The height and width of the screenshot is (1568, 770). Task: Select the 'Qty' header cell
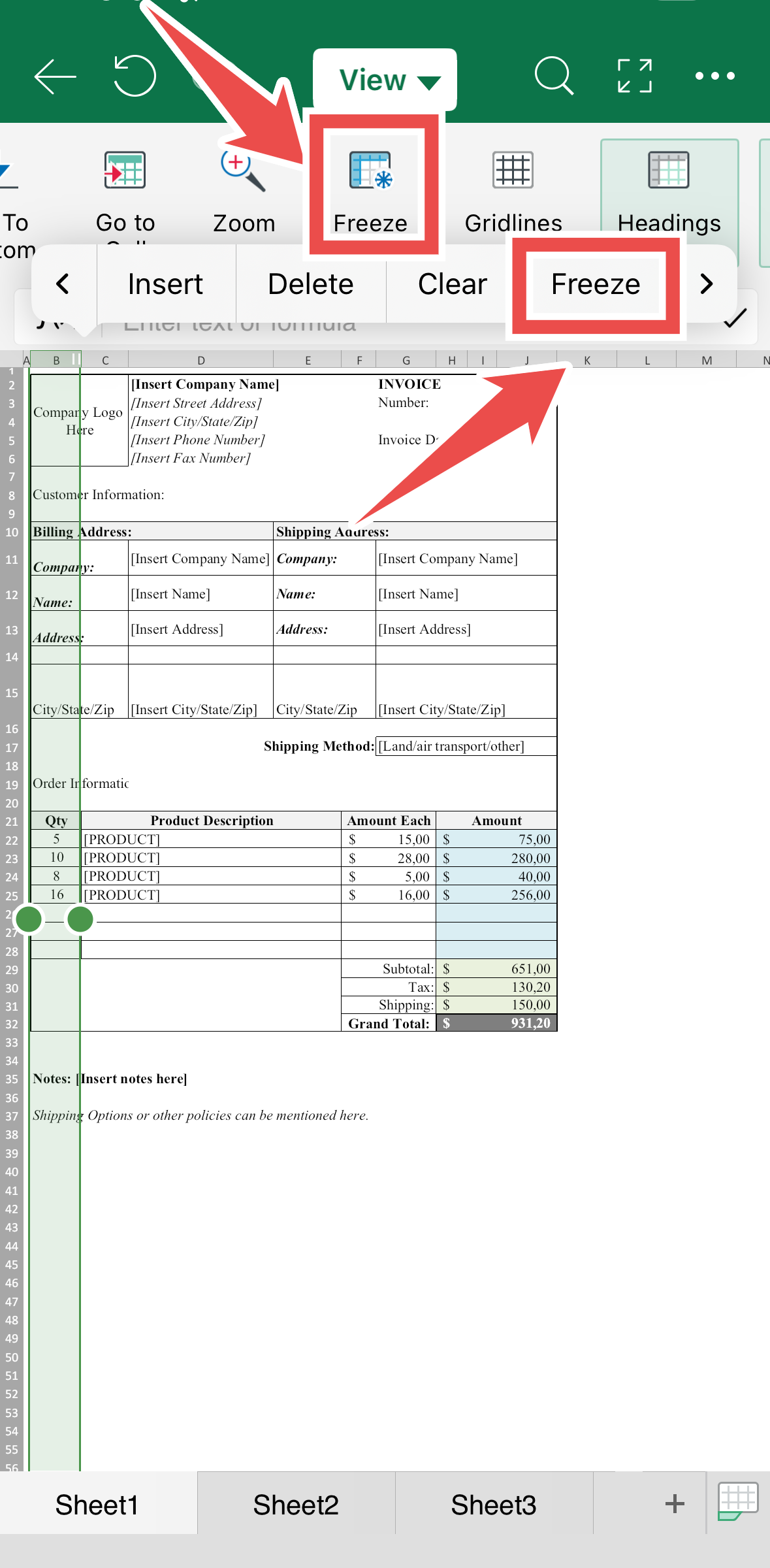56,821
